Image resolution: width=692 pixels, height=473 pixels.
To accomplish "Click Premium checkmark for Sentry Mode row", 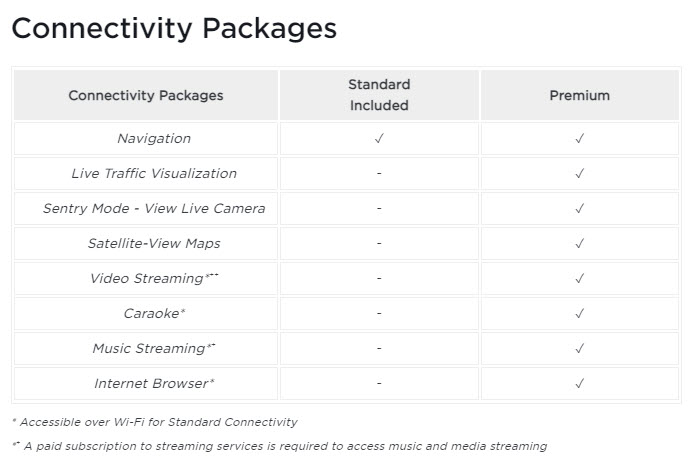I will 579,208.
